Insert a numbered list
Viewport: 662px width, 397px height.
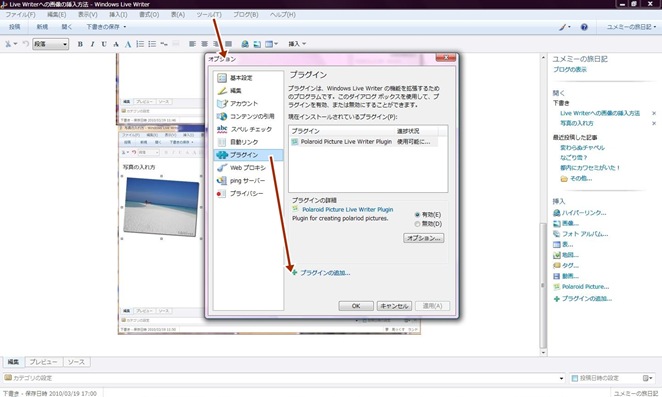coord(140,44)
